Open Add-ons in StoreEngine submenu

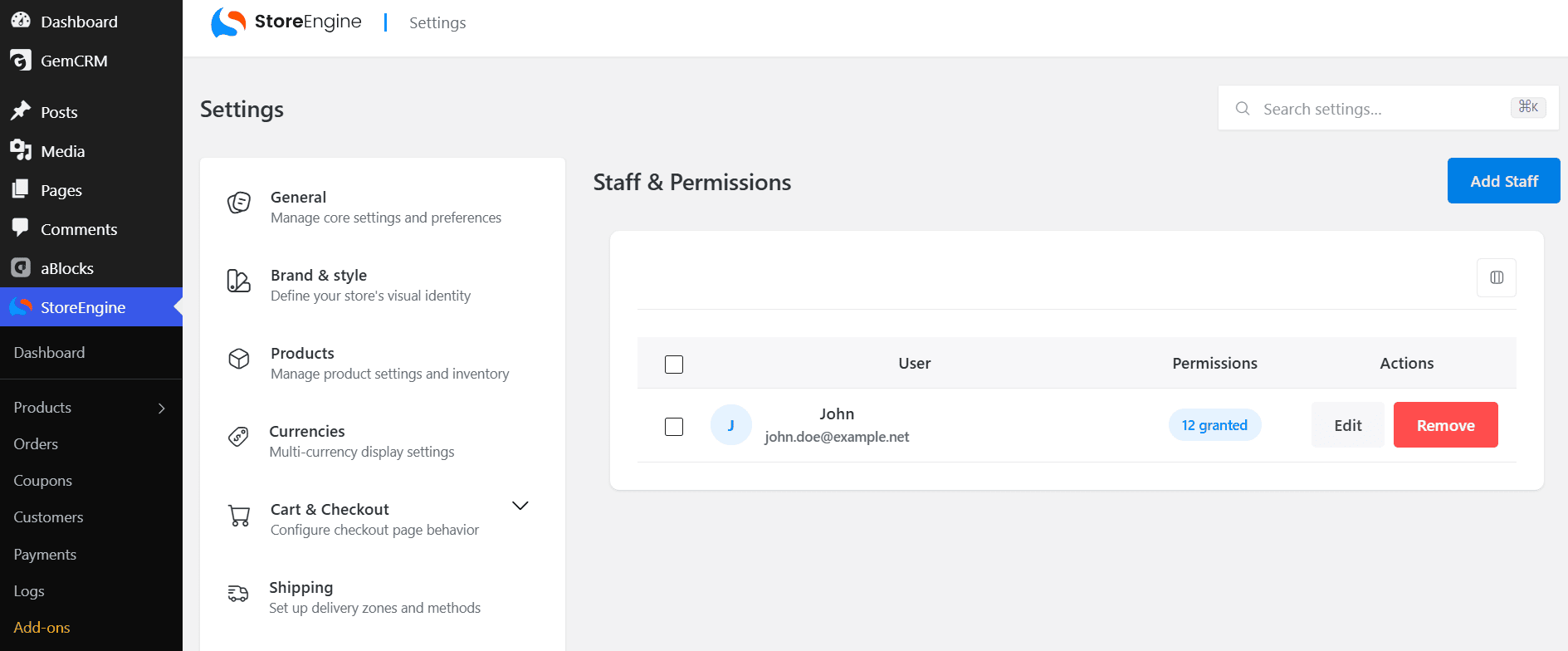coord(42,628)
